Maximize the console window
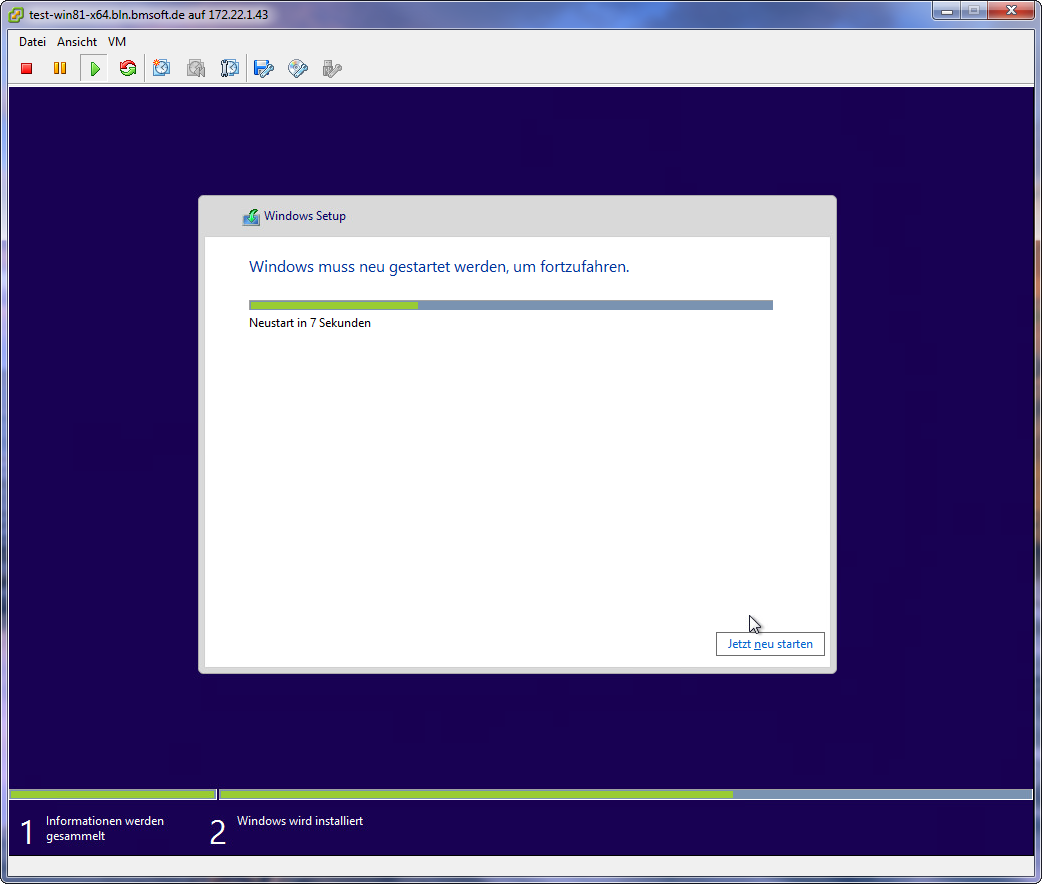This screenshot has height=884, width=1042. coord(974,11)
